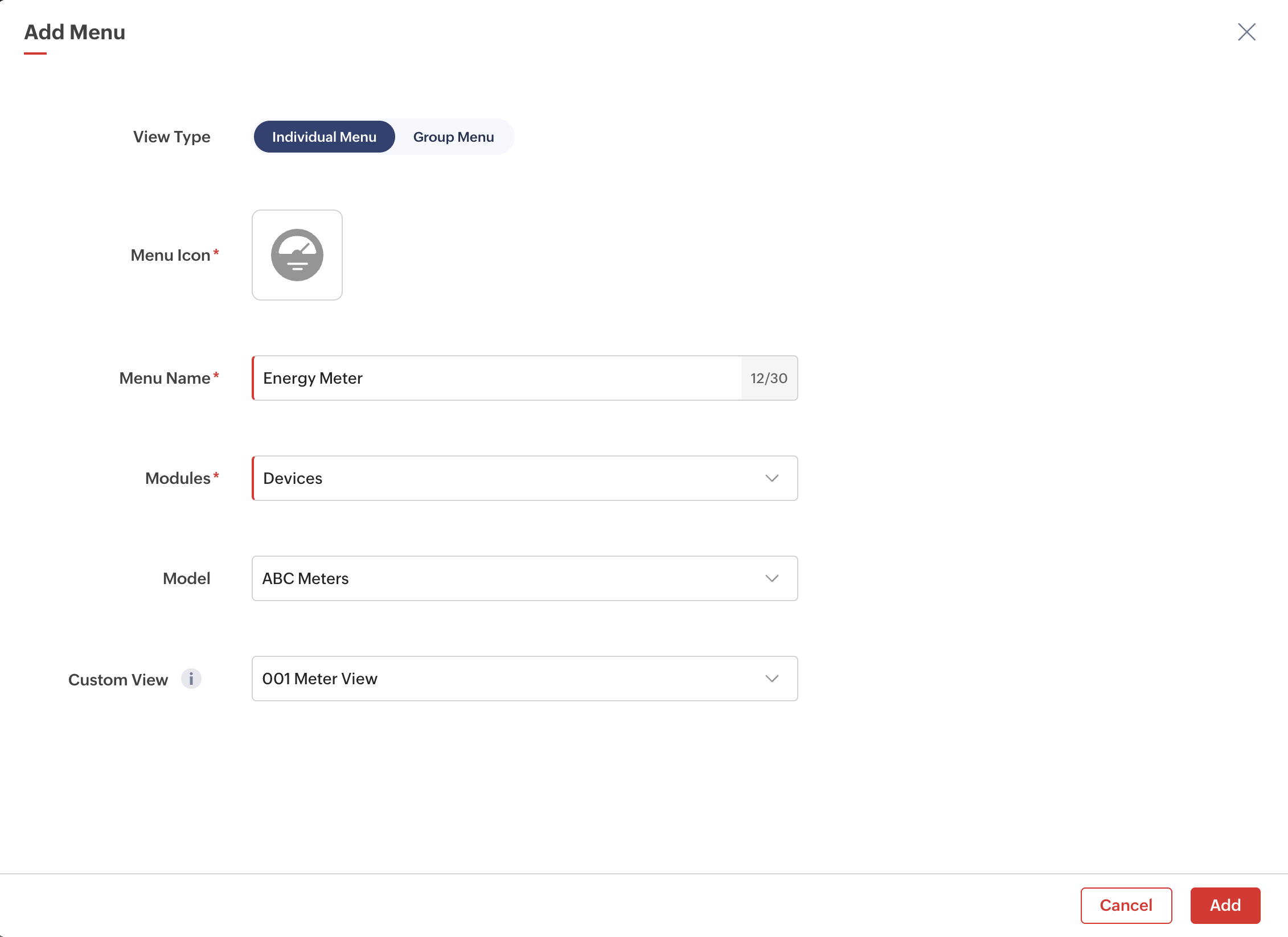This screenshot has height=937, width=1288.
Task: Click the Custom View label text
Action: click(118, 680)
